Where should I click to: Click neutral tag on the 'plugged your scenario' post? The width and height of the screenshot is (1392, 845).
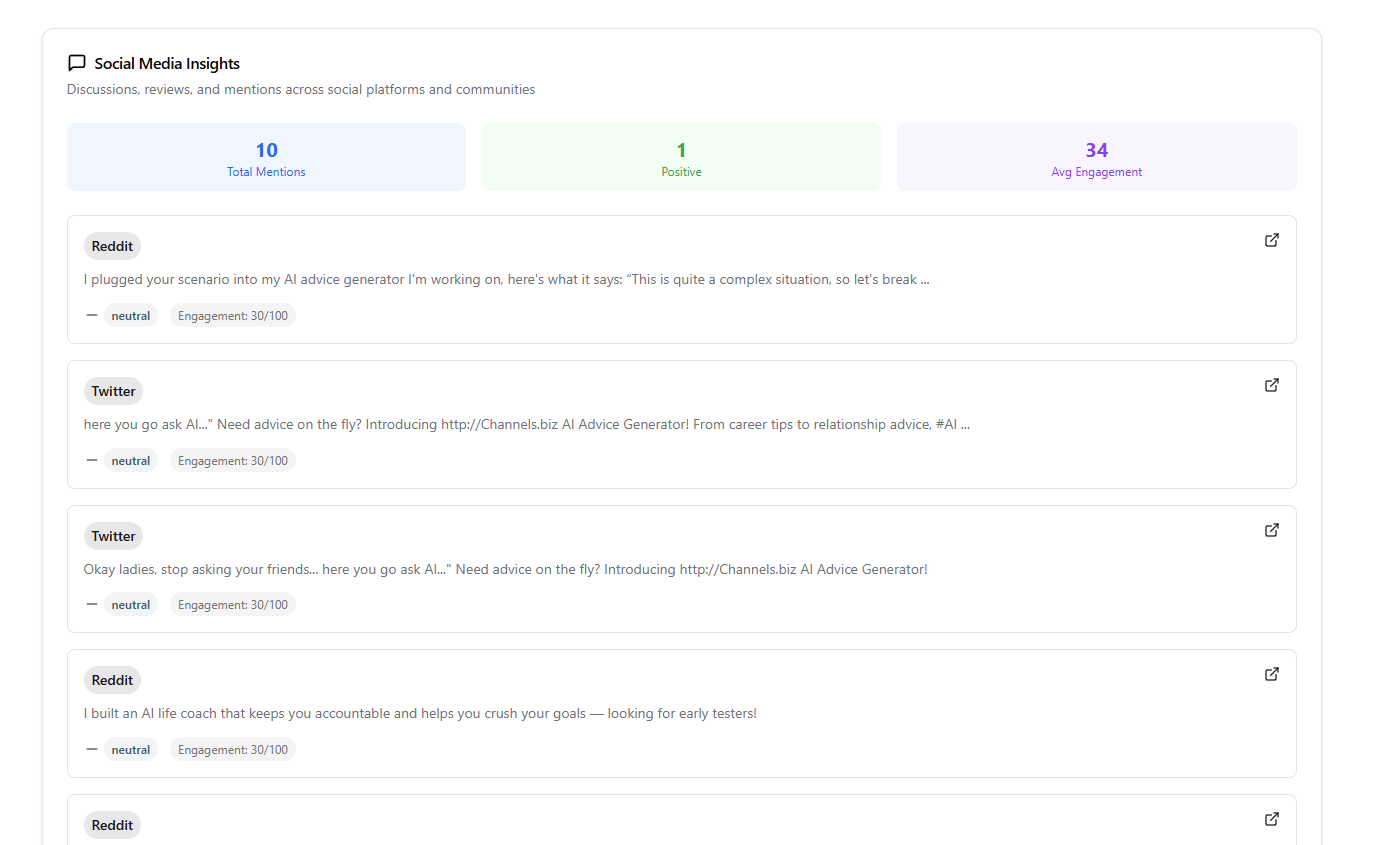pos(131,316)
